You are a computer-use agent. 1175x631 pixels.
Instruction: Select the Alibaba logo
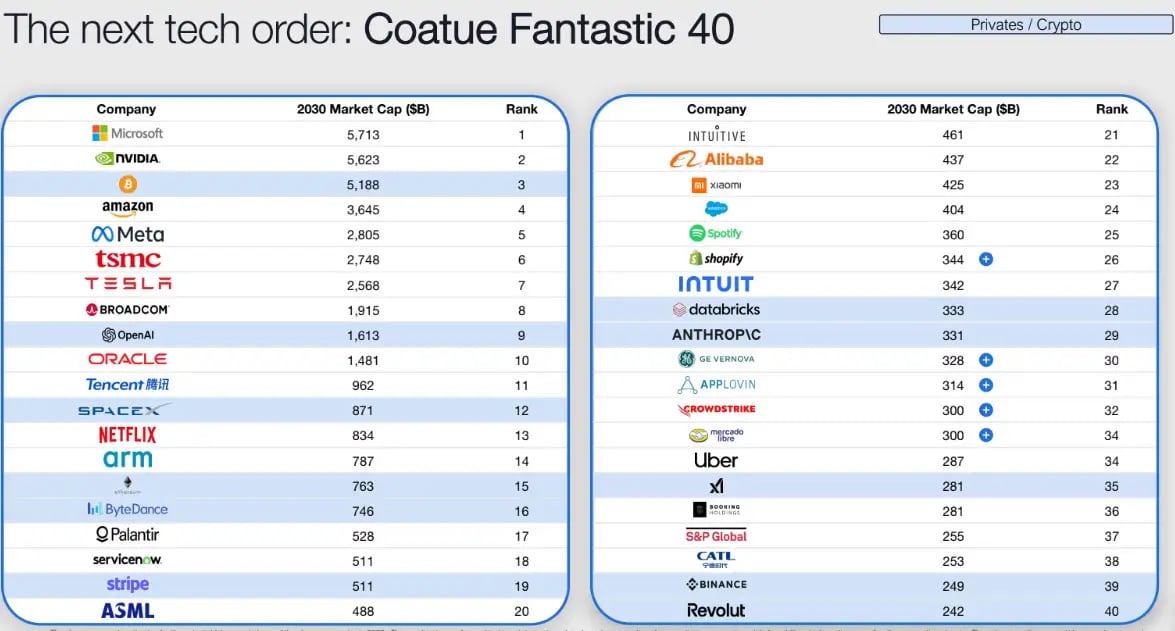point(716,159)
